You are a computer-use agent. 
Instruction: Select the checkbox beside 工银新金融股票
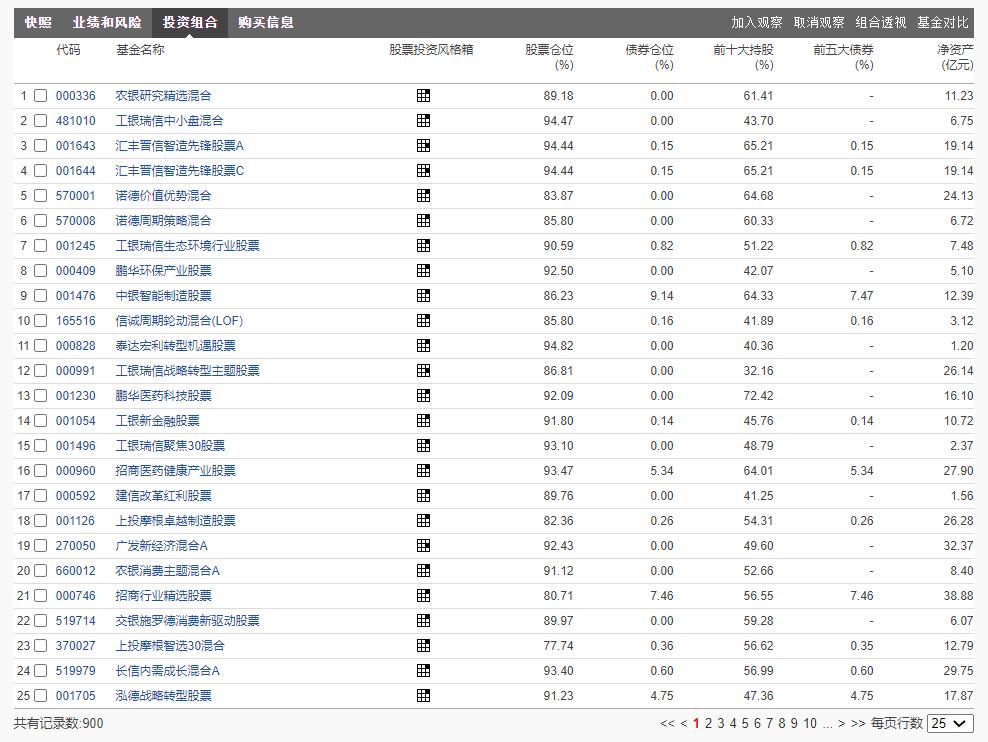(40, 421)
